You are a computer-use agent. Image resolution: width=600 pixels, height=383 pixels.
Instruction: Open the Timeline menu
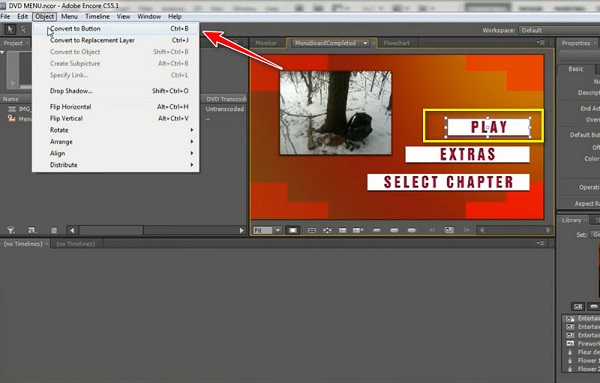pyautogui.click(x=97, y=16)
